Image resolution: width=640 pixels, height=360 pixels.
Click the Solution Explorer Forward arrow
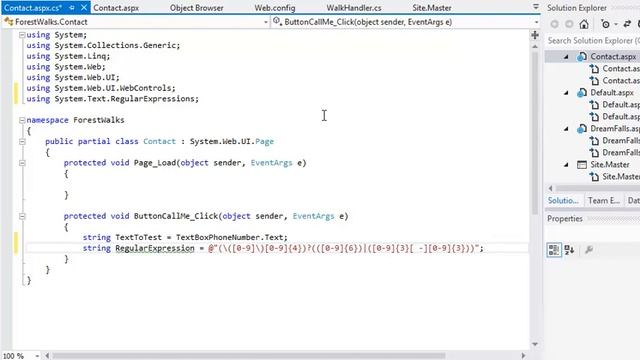point(569,24)
